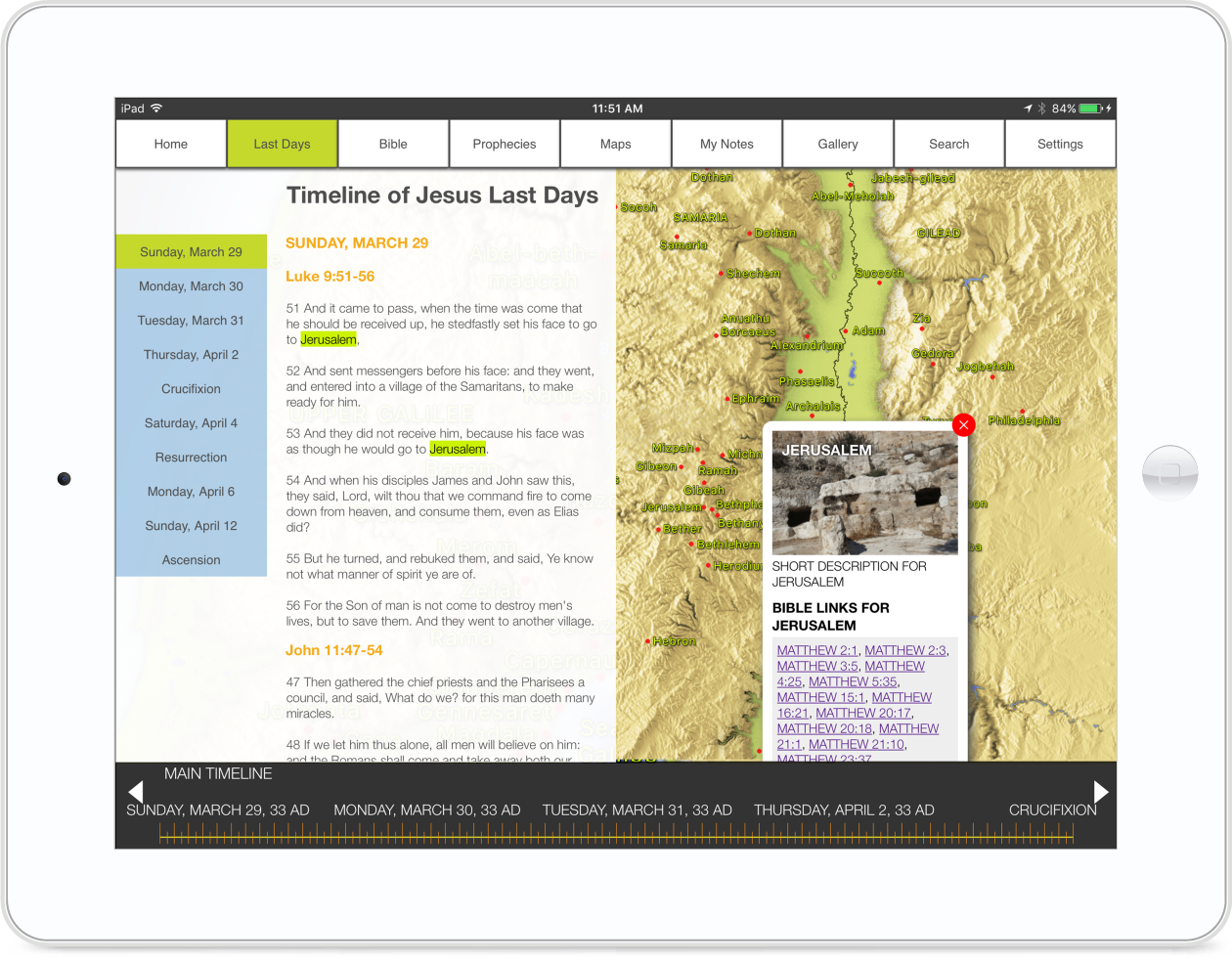Click the Jerusalem photo thumbnail

point(864,495)
